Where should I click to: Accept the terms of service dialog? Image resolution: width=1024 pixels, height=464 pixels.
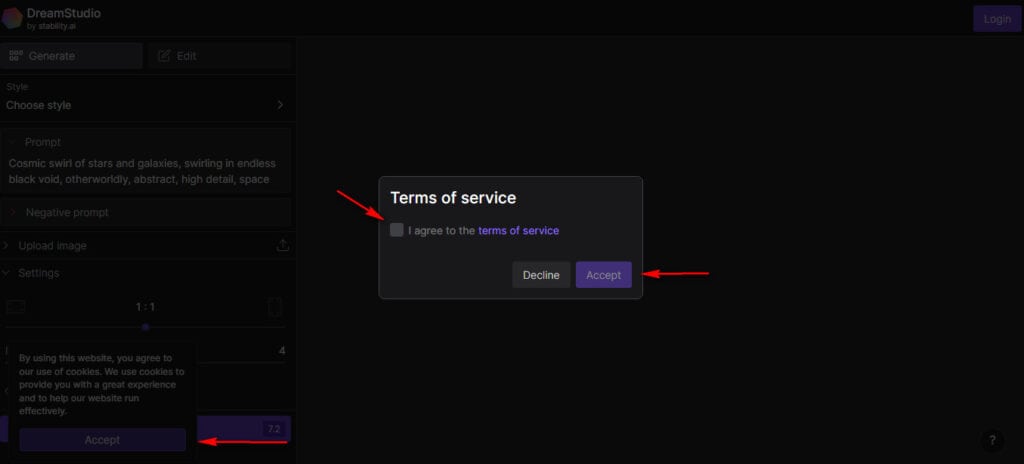pos(603,275)
